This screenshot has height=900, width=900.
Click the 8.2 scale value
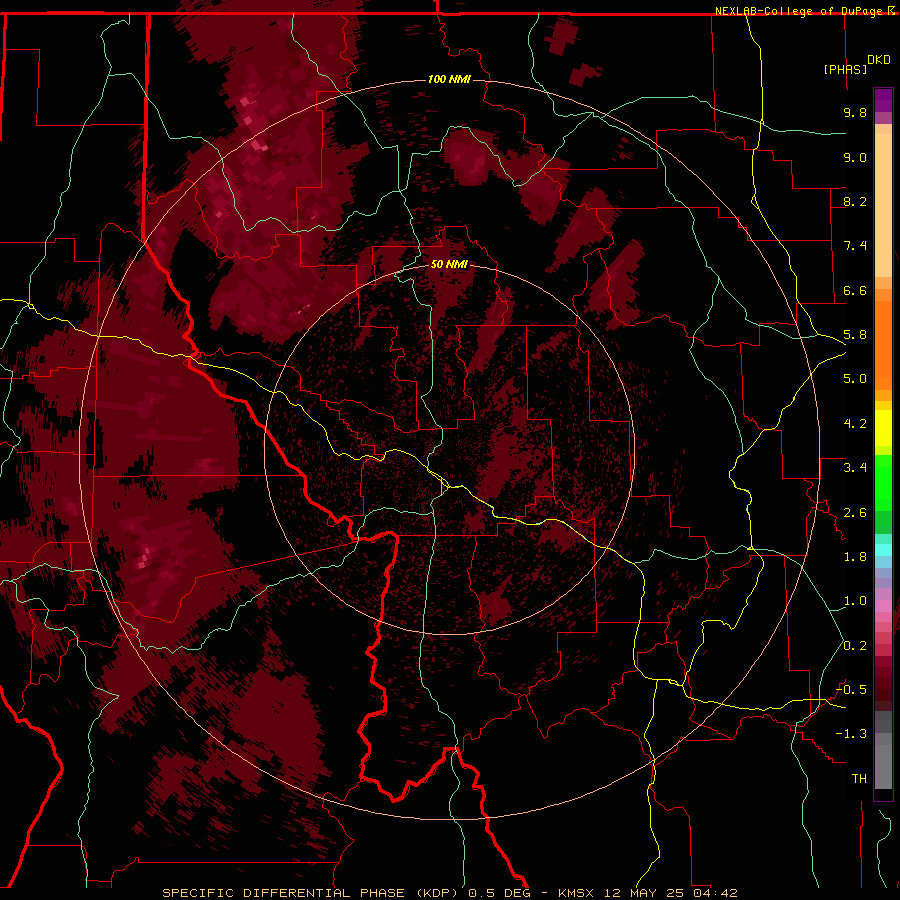coord(855,201)
